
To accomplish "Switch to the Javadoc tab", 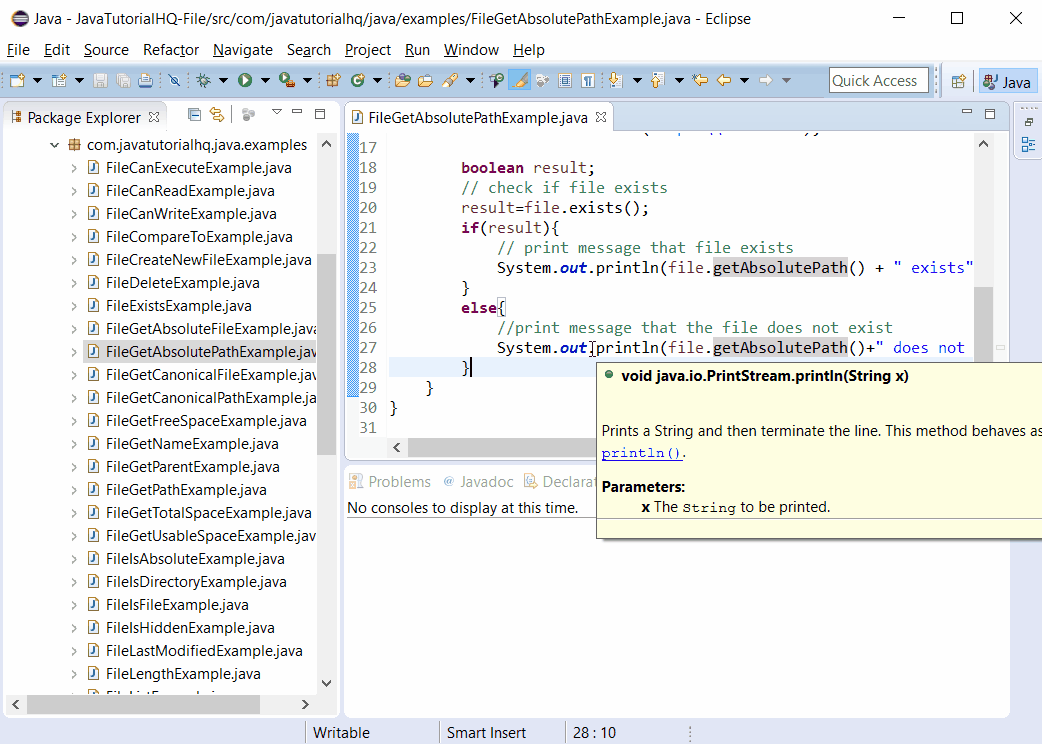I will (x=478, y=482).
